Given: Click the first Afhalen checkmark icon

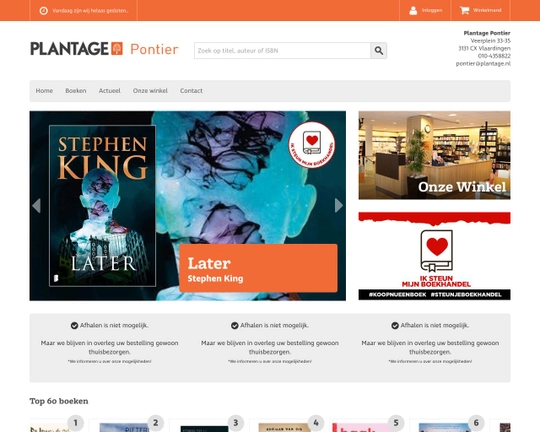Looking at the screenshot, I should (74, 326).
